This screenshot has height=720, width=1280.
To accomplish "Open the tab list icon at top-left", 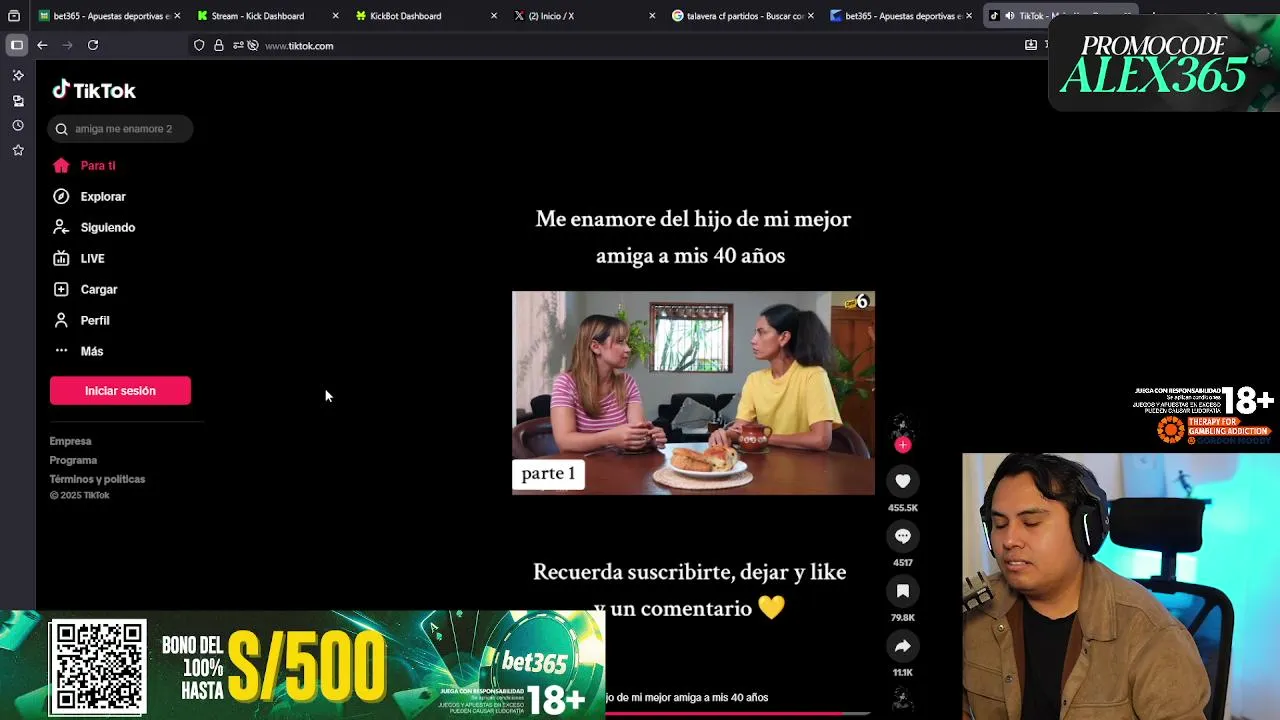I will [x=14, y=16].
